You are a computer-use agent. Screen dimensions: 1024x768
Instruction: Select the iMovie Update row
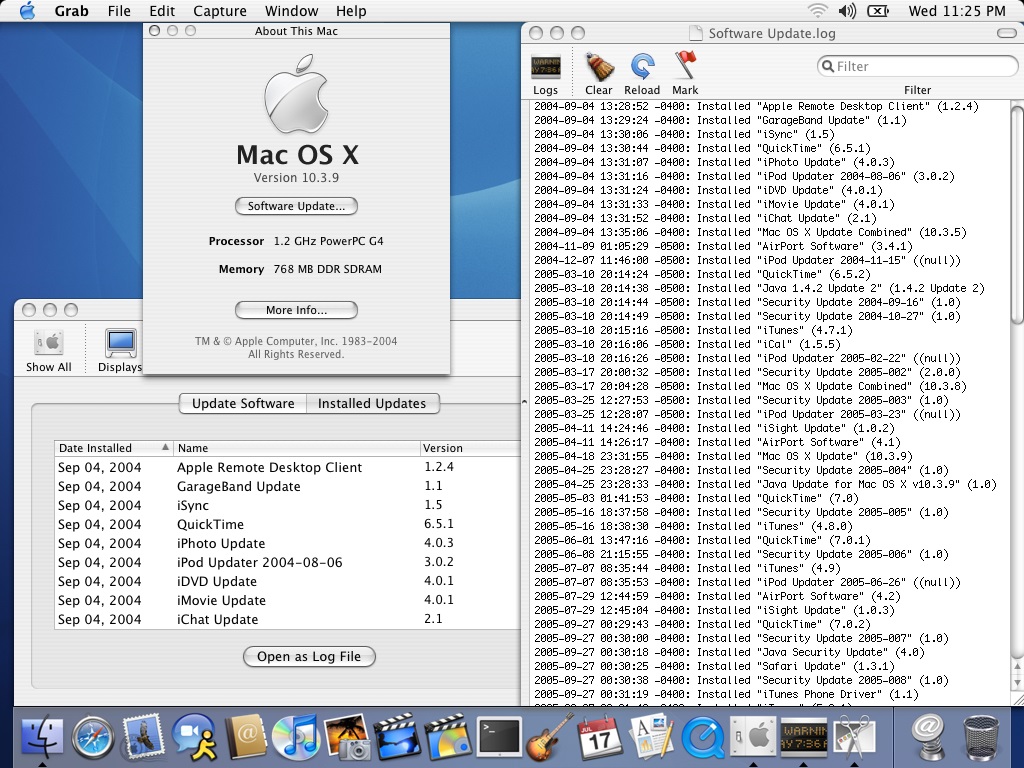pyautogui.click(x=287, y=600)
